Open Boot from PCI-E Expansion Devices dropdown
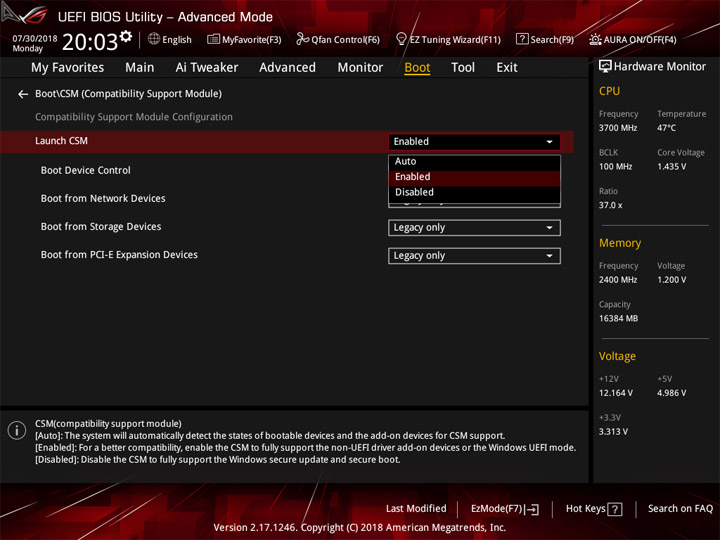 pyautogui.click(x=474, y=256)
